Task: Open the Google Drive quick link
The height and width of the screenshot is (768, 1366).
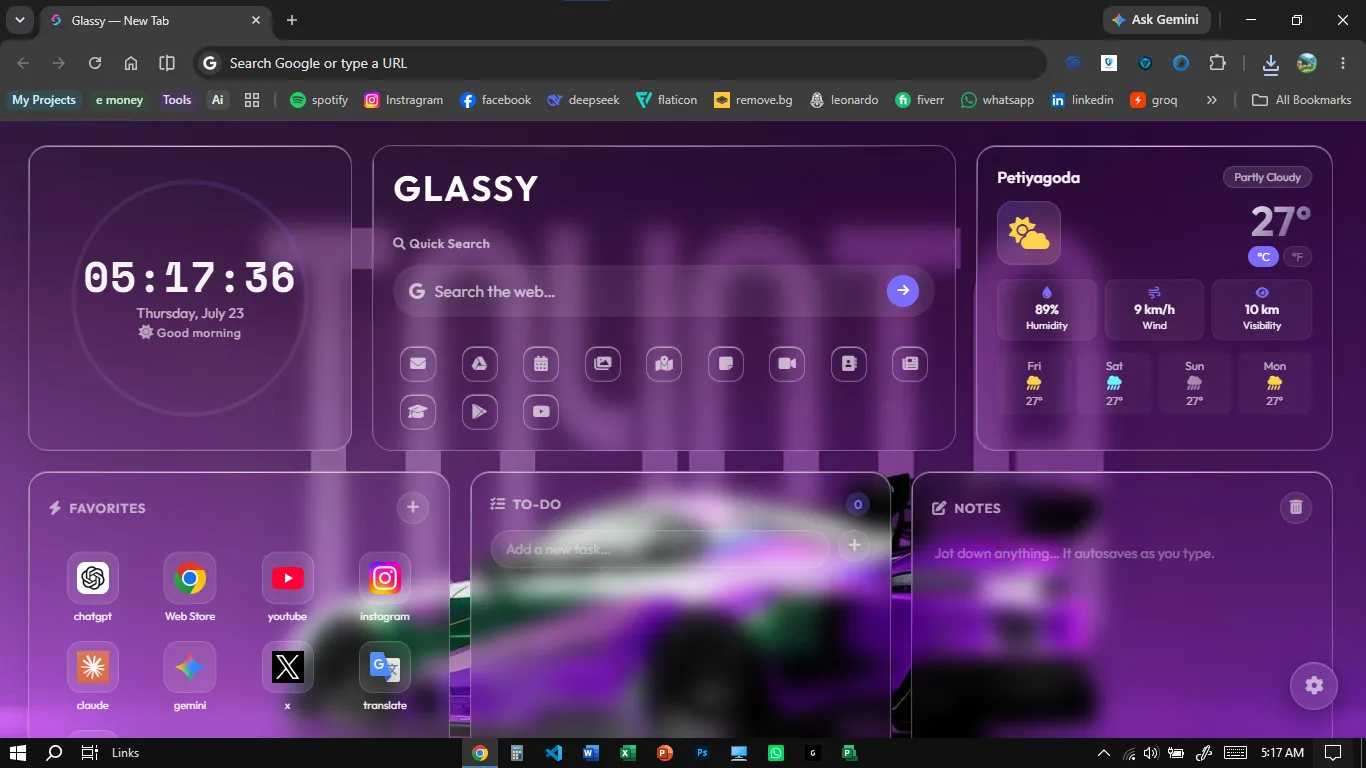Action: 480,364
